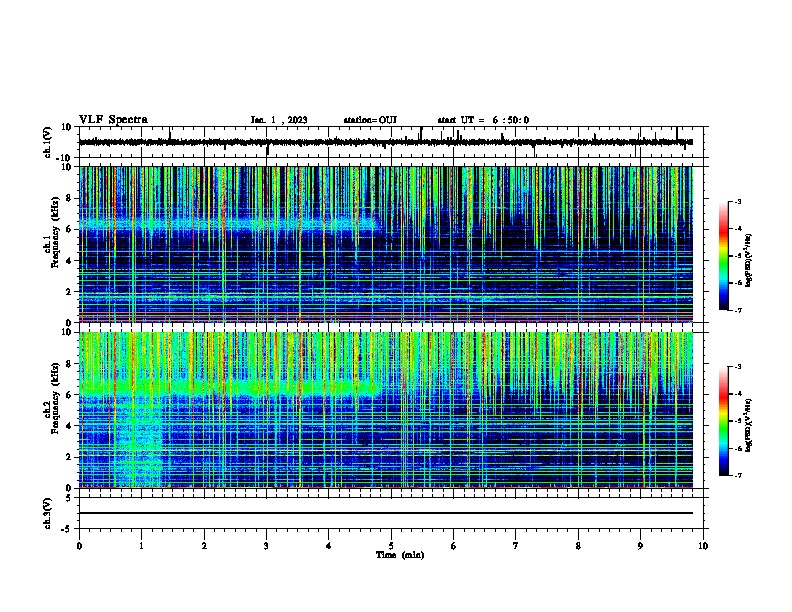
Task: Click time axis tick label "5"
Action: click(x=391, y=546)
